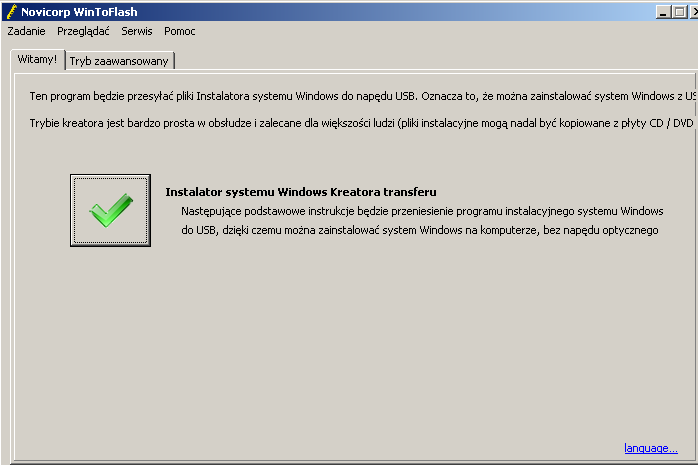Click the 'Novicorp WinToFlash' window title text
Image resolution: width=698 pixels, height=465 pixels.
pyautogui.click(x=79, y=12)
